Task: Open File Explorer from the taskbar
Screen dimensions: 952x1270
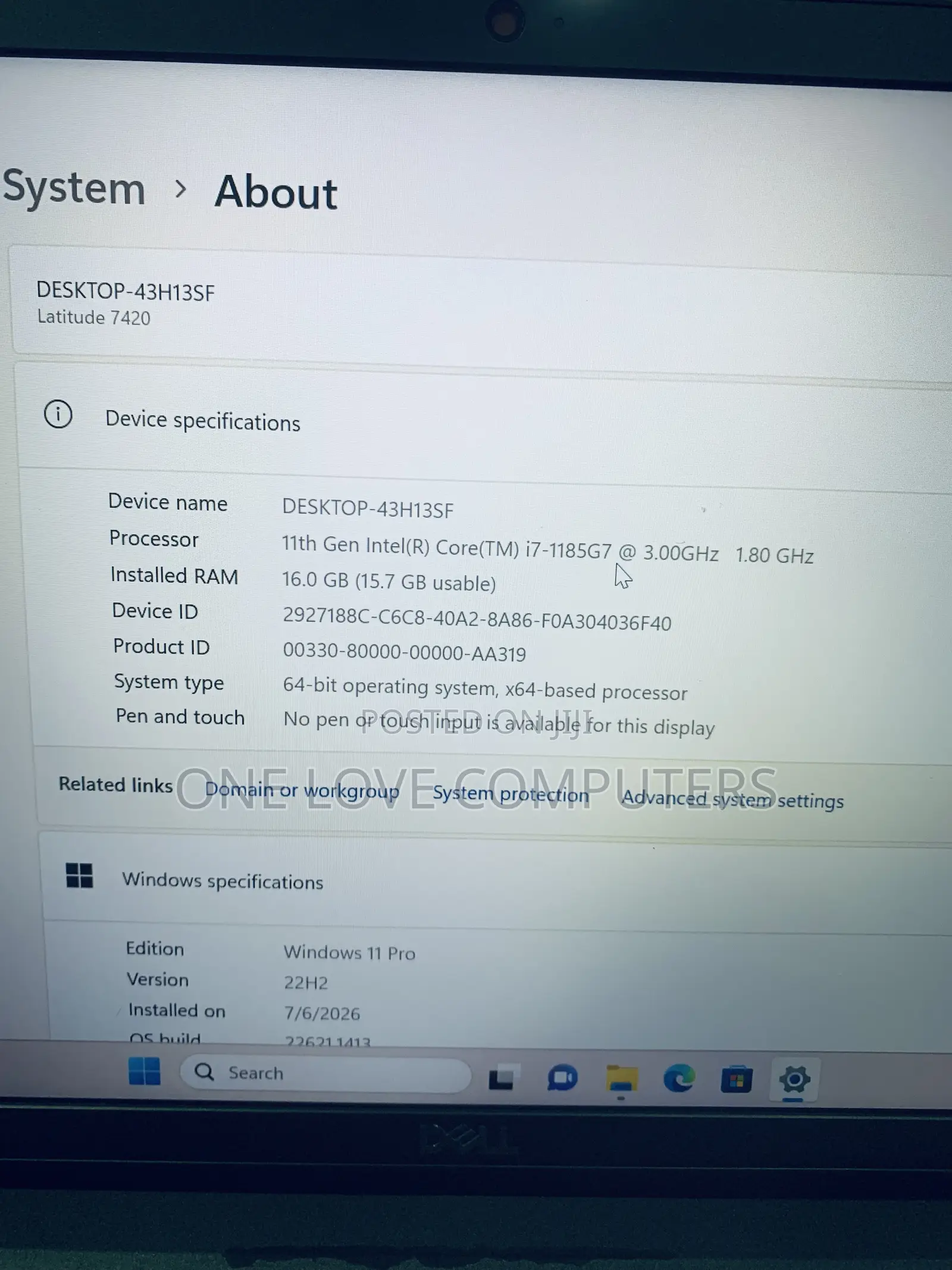Action: coord(621,1080)
